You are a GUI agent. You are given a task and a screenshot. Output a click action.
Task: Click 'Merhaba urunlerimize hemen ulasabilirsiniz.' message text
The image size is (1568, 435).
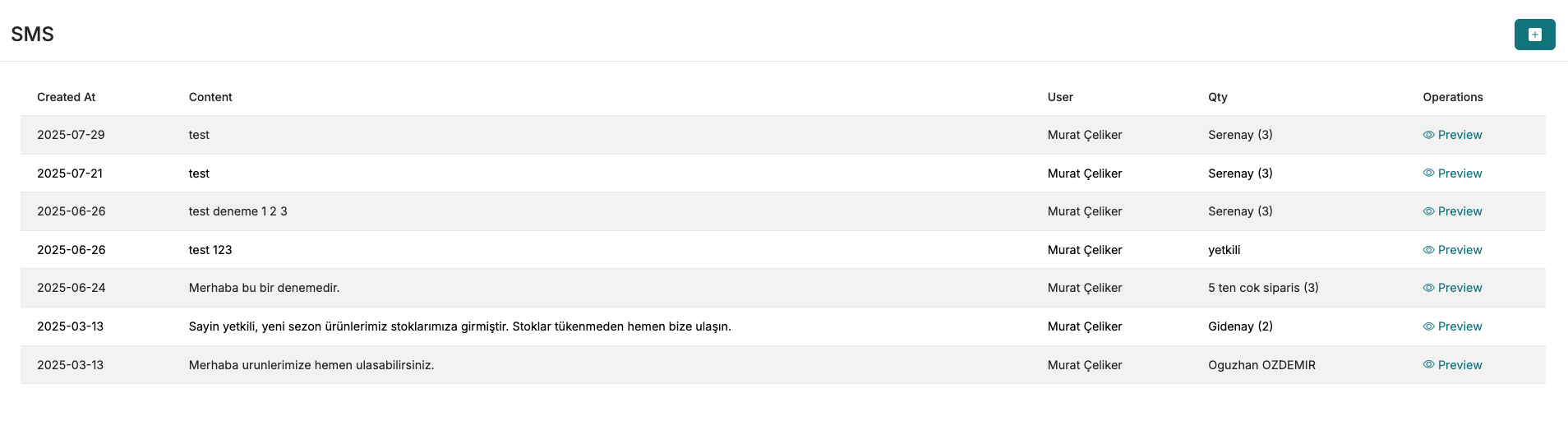tap(311, 365)
